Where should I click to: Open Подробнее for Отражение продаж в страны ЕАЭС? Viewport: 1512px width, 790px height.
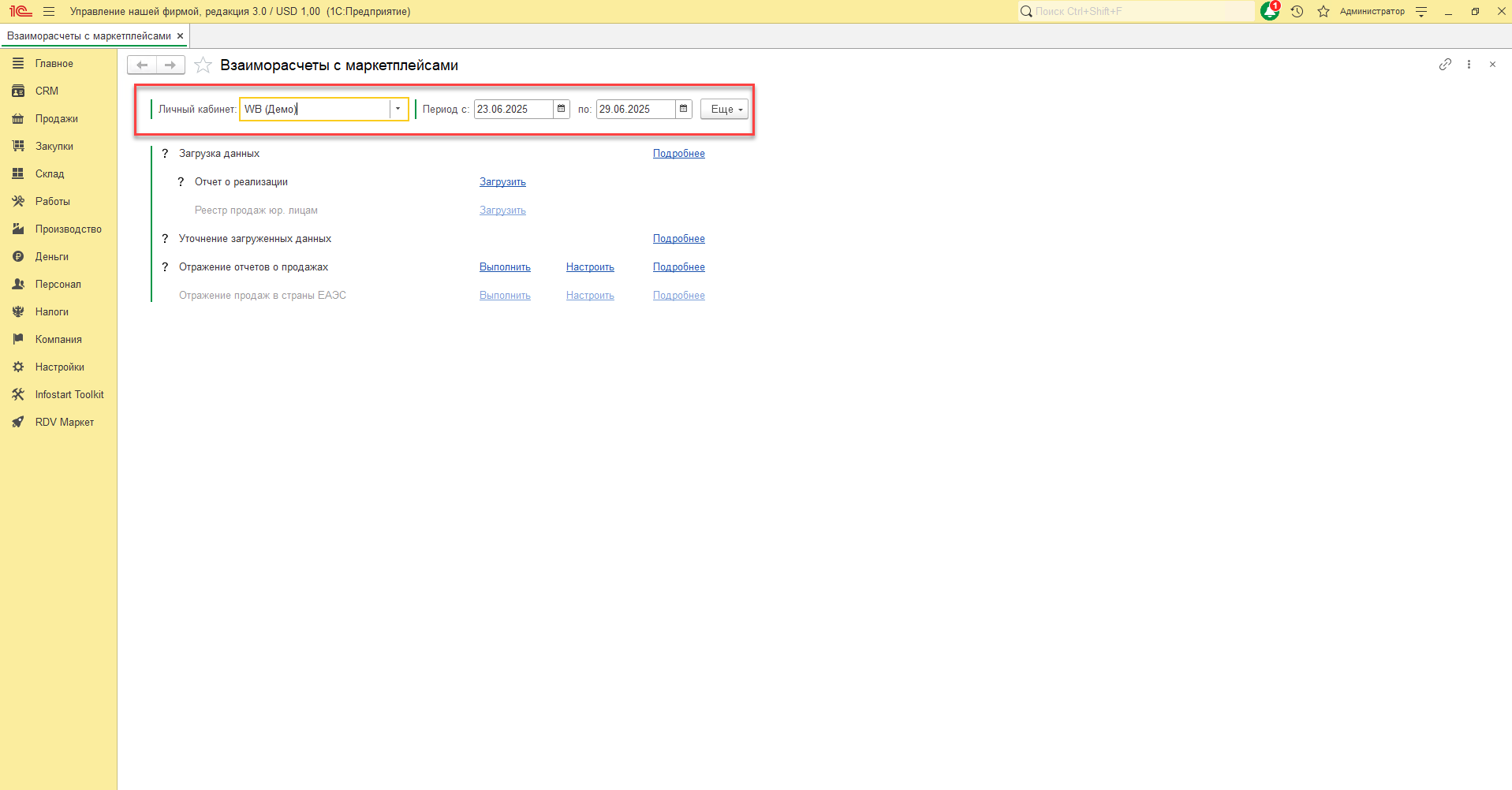coord(679,296)
